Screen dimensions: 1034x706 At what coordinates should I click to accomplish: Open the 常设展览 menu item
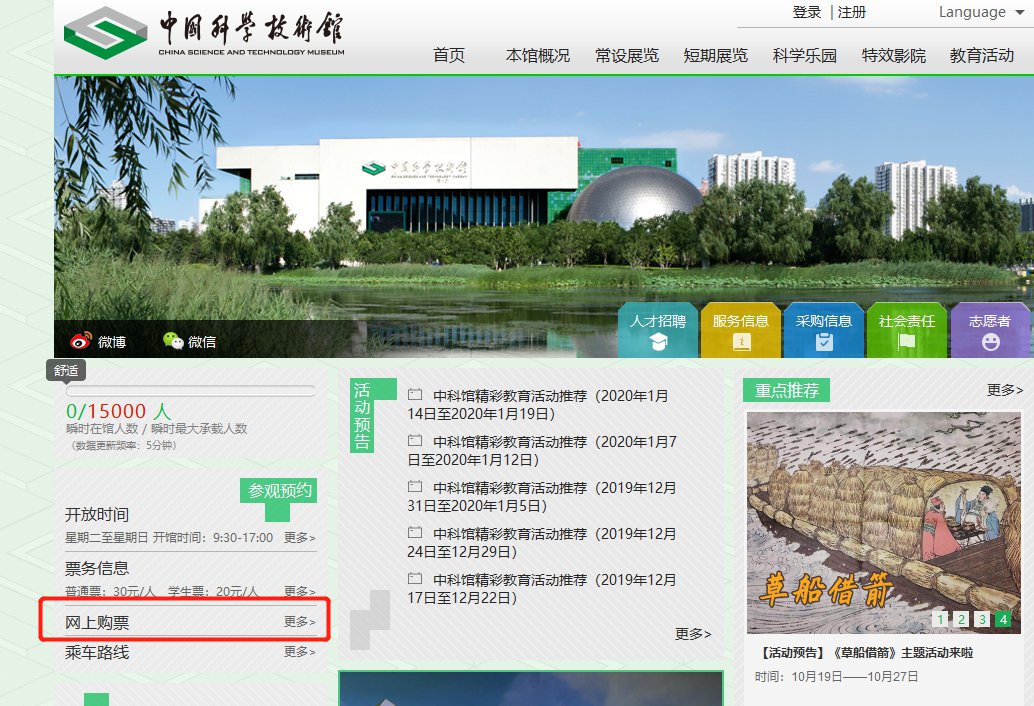click(627, 55)
